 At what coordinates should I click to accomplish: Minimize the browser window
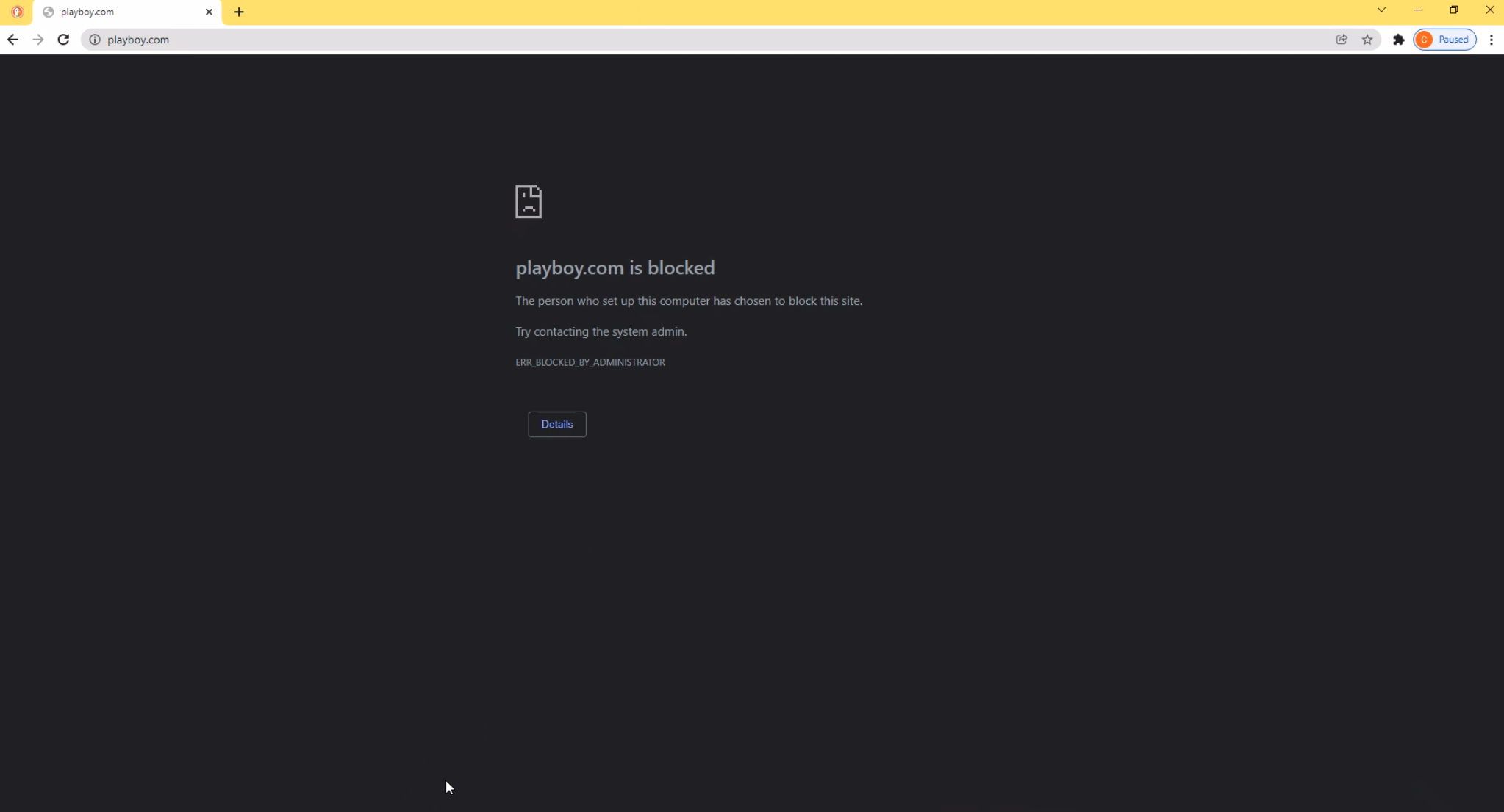(1417, 10)
